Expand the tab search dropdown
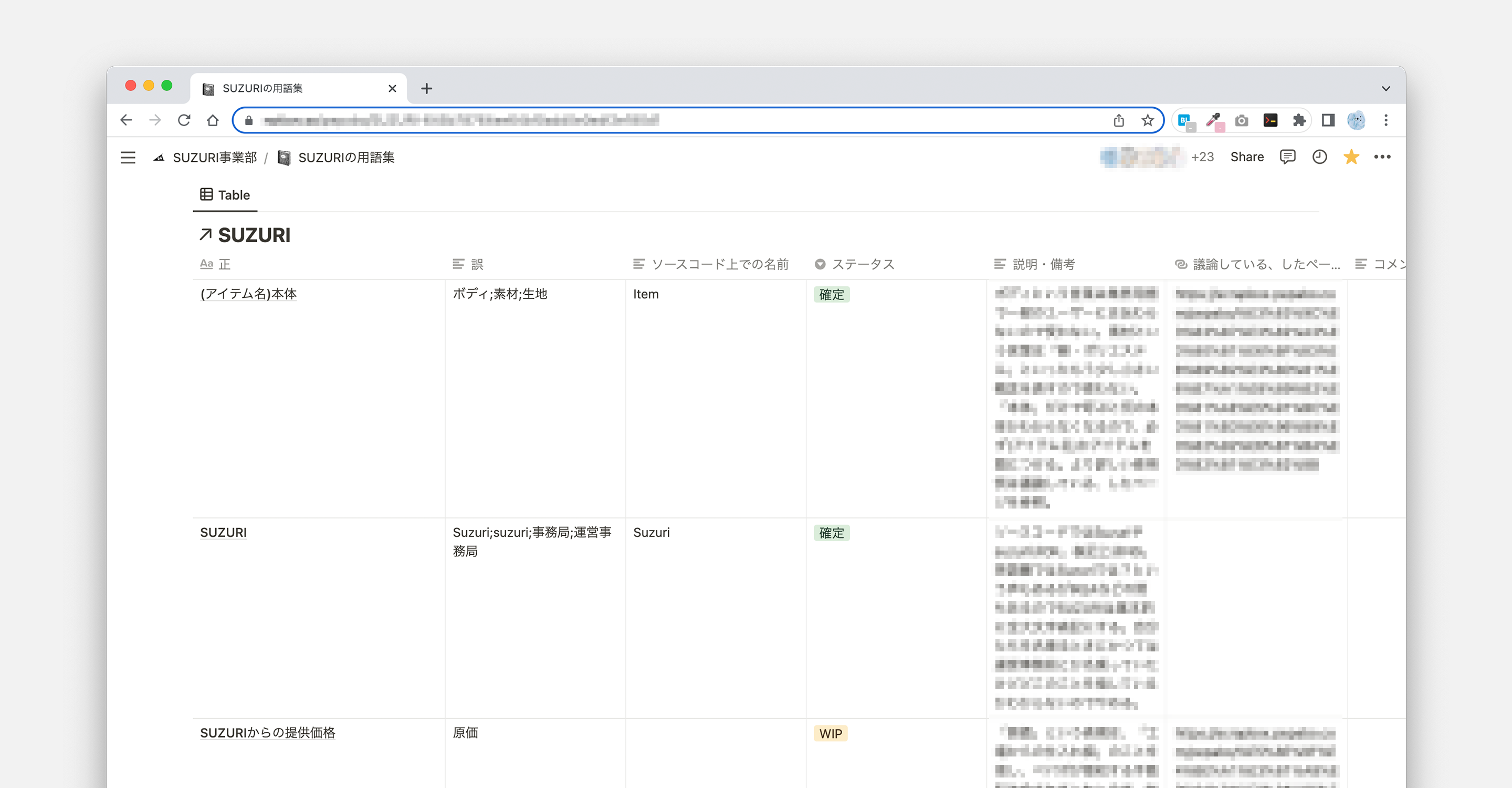The height and width of the screenshot is (788, 1512). coord(1386,89)
